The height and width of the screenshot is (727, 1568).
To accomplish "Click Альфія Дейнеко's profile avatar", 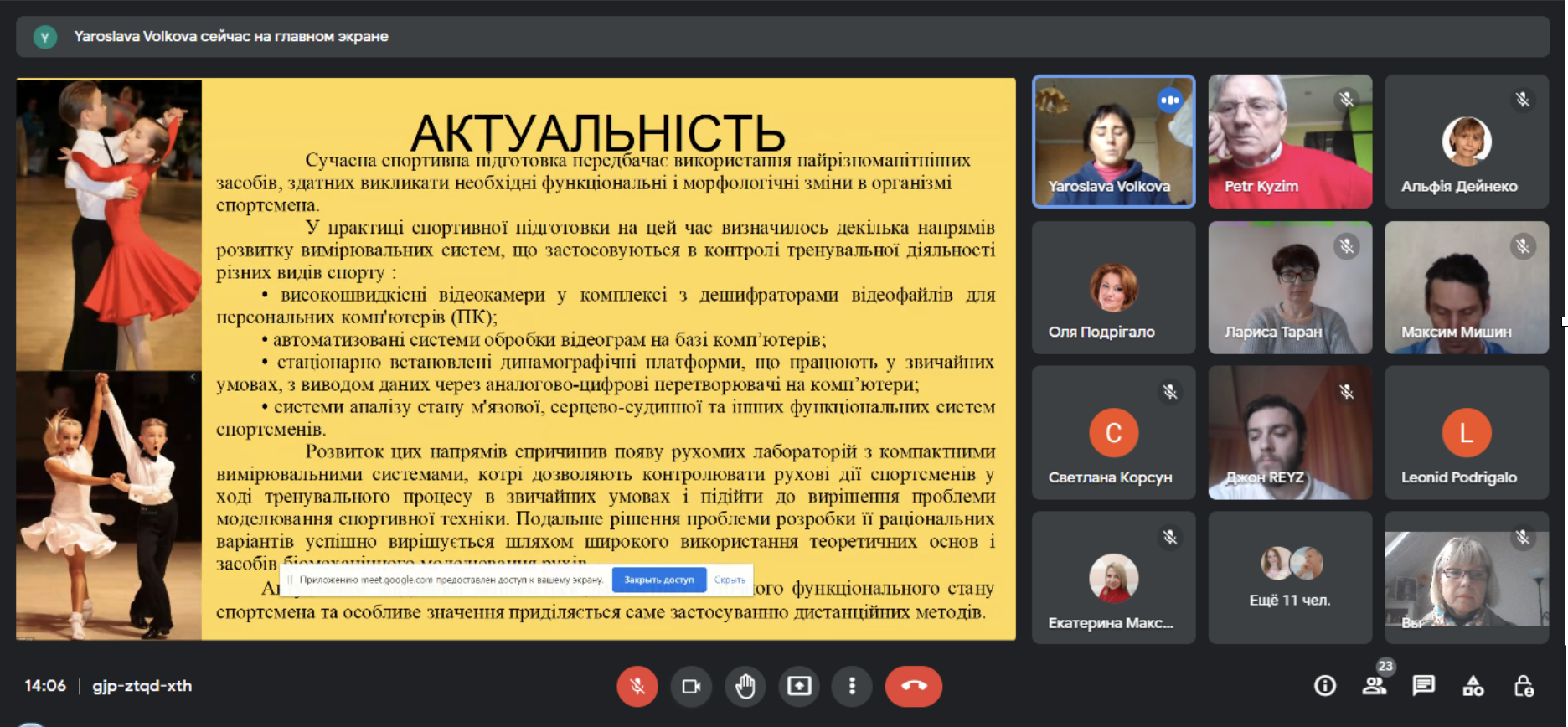I will tap(1467, 141).
